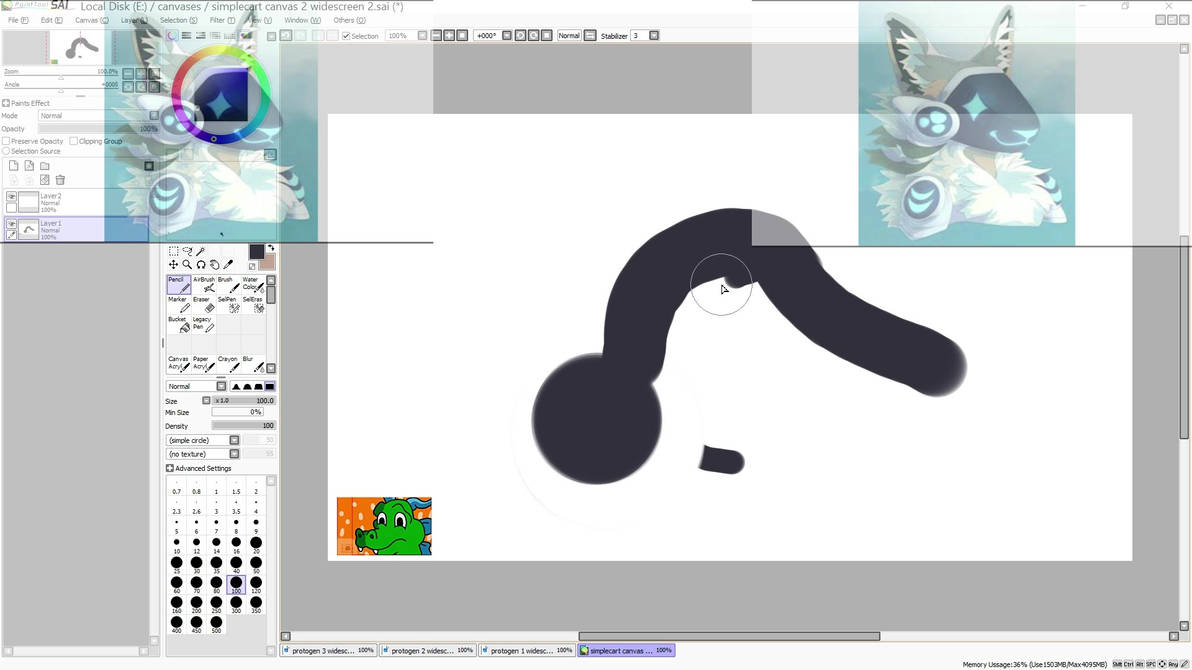This screenshot has height=670, width=1192.
Task: Select the SelEras tool
Action: coord(252,303)
